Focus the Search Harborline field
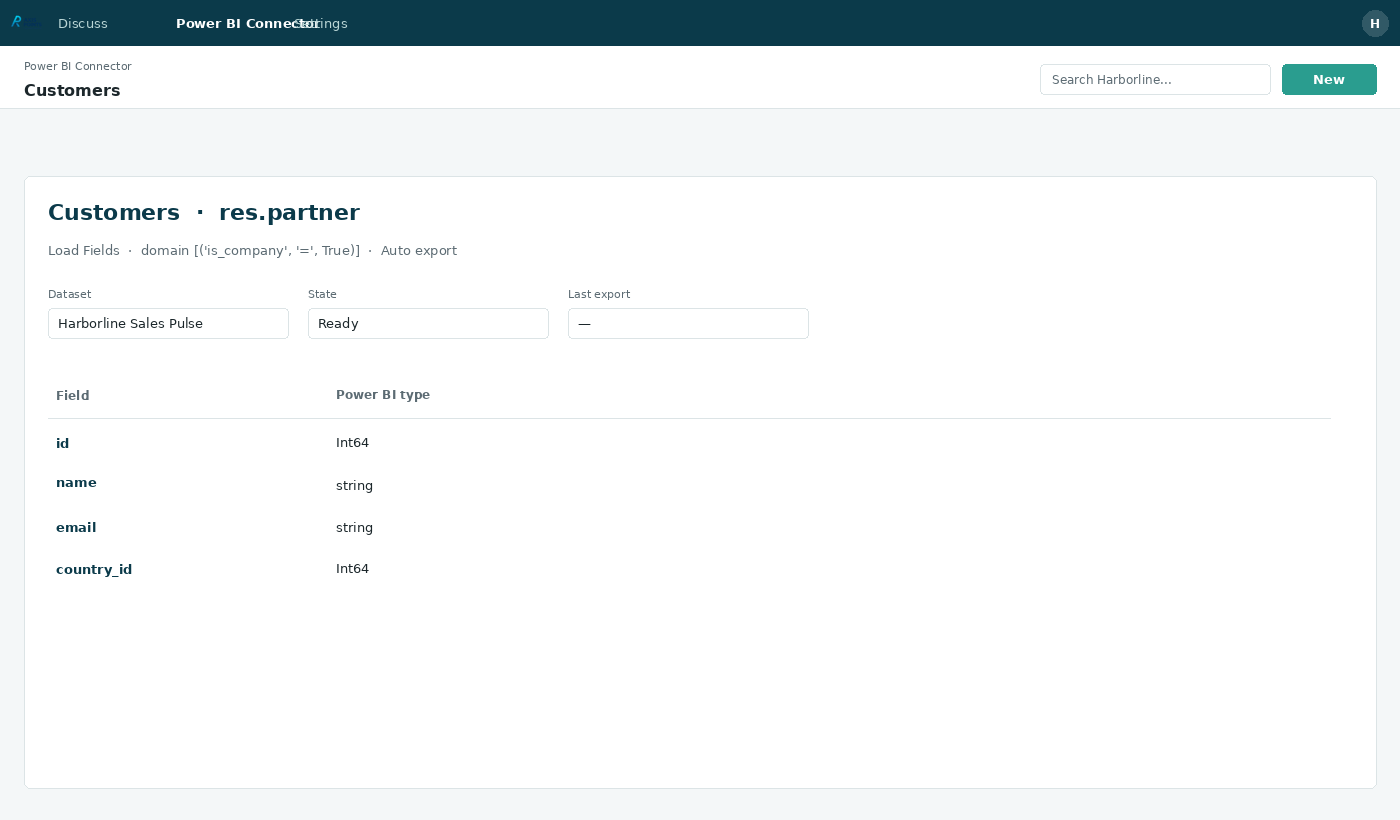1400x820 pixels. click(x=1155, y=79)
